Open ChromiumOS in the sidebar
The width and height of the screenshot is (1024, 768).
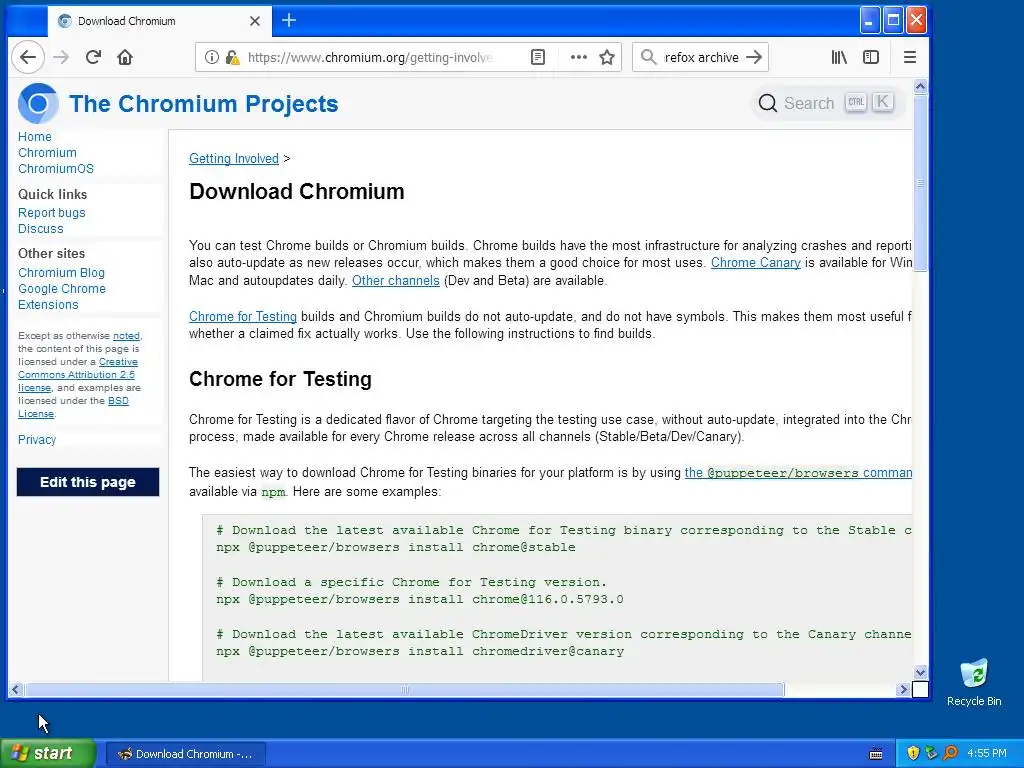pyautogui.click(x=56, y=168)
